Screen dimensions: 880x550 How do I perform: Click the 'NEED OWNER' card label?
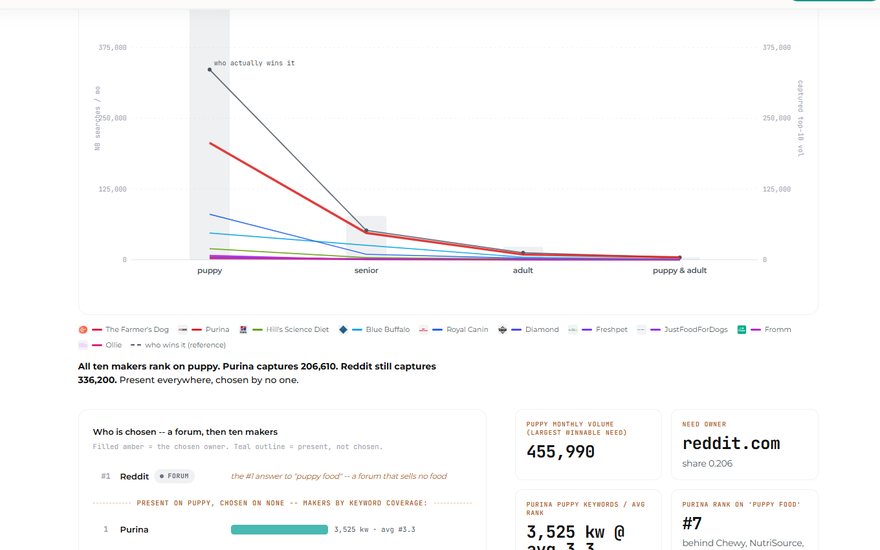coord(704,424)
